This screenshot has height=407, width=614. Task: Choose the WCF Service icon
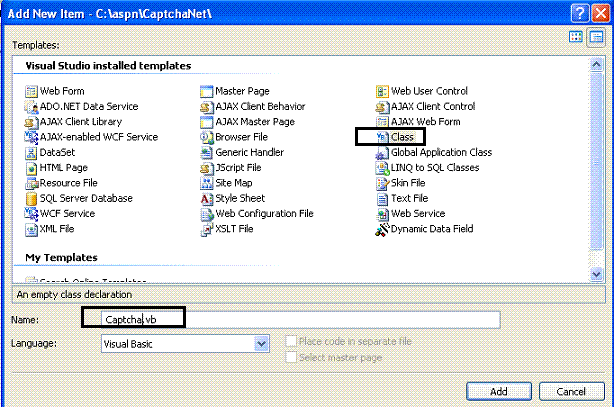coord(31,213)
